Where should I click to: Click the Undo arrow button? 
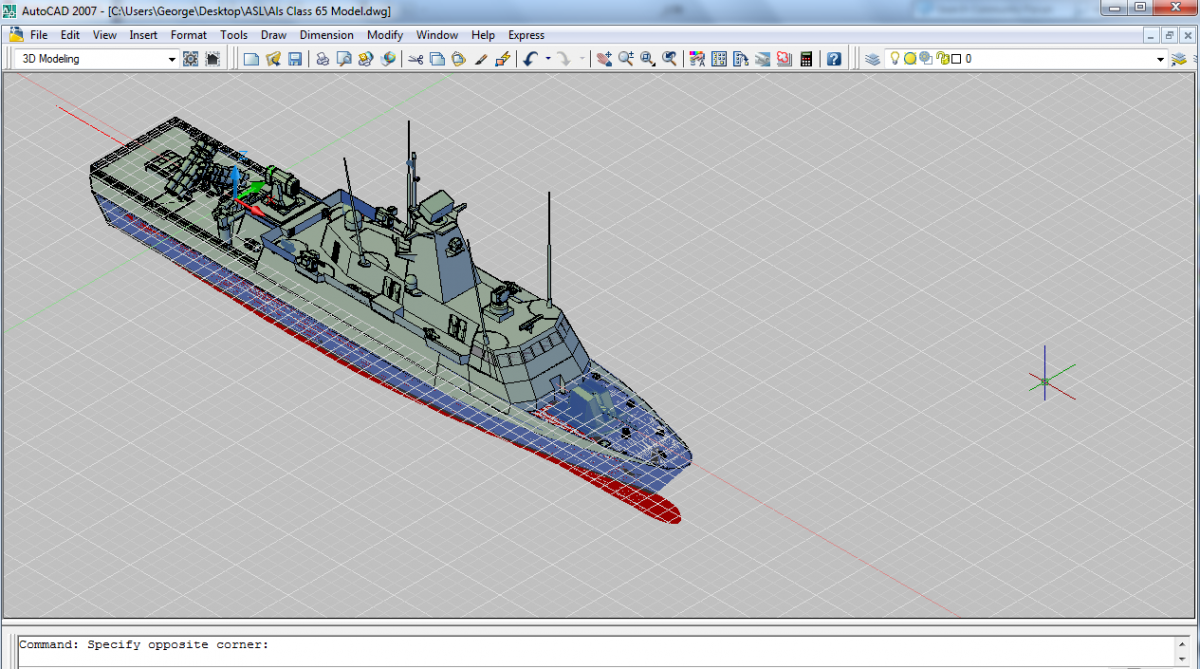[x=531, y=59]
